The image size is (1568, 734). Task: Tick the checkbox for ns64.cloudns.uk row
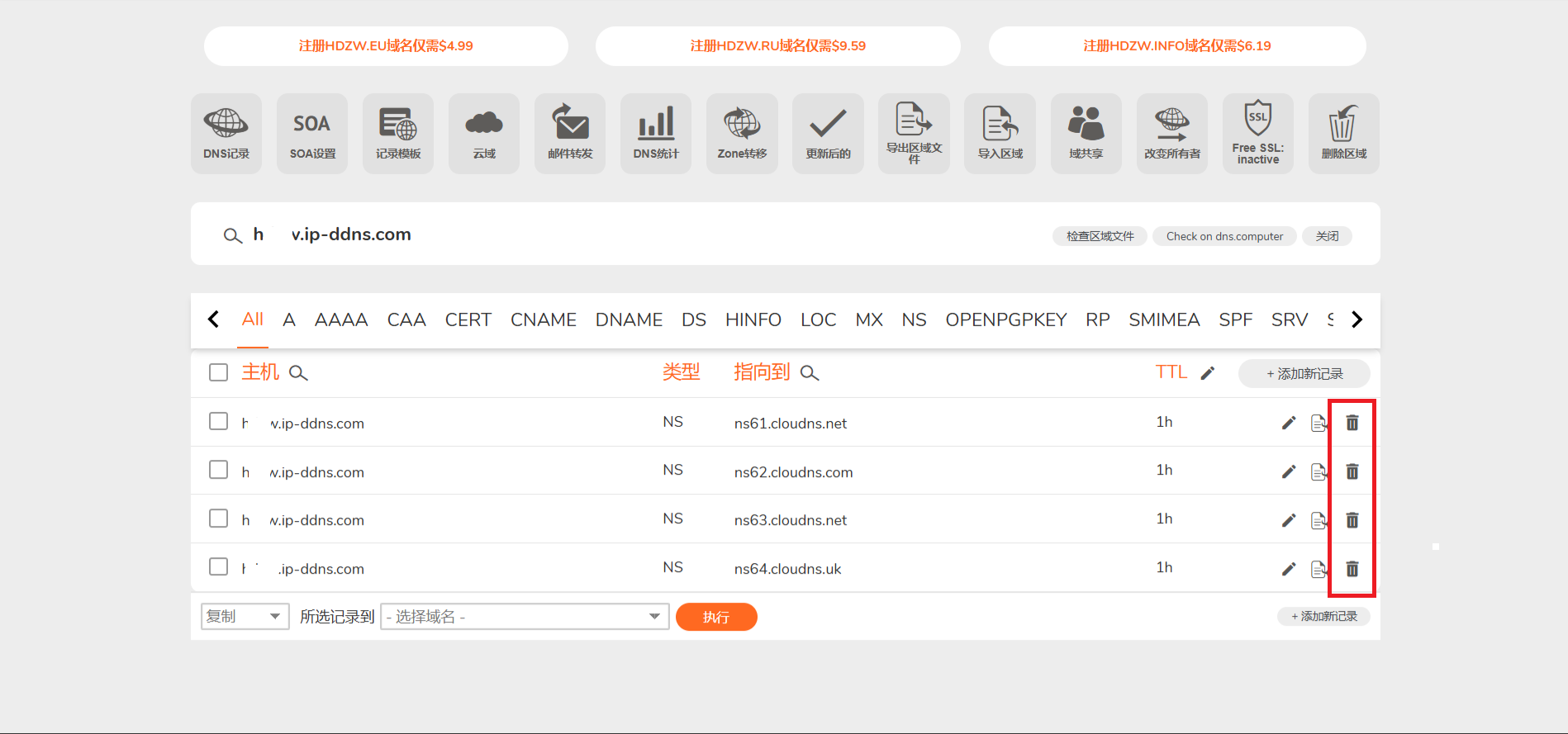coord(219,566)
